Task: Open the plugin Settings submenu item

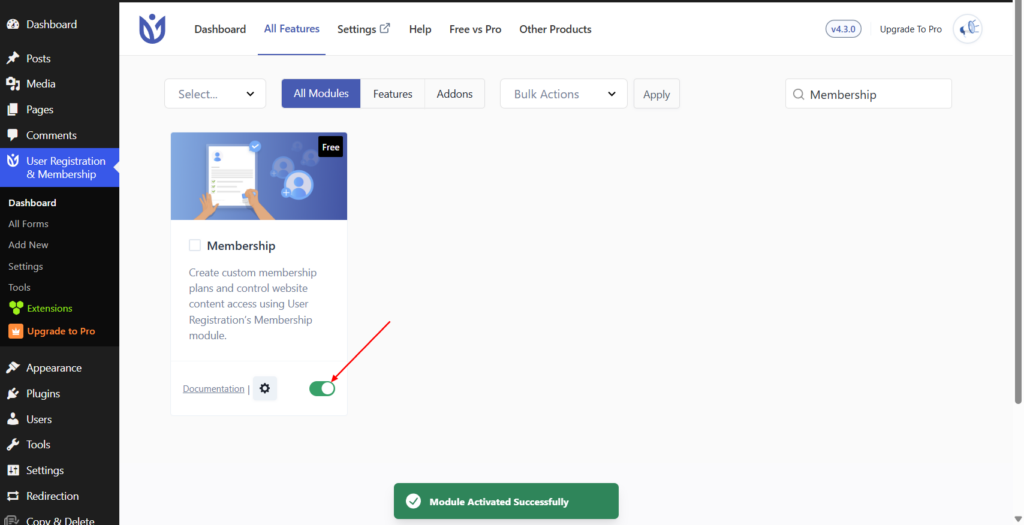Action: [x=25, y=266]
